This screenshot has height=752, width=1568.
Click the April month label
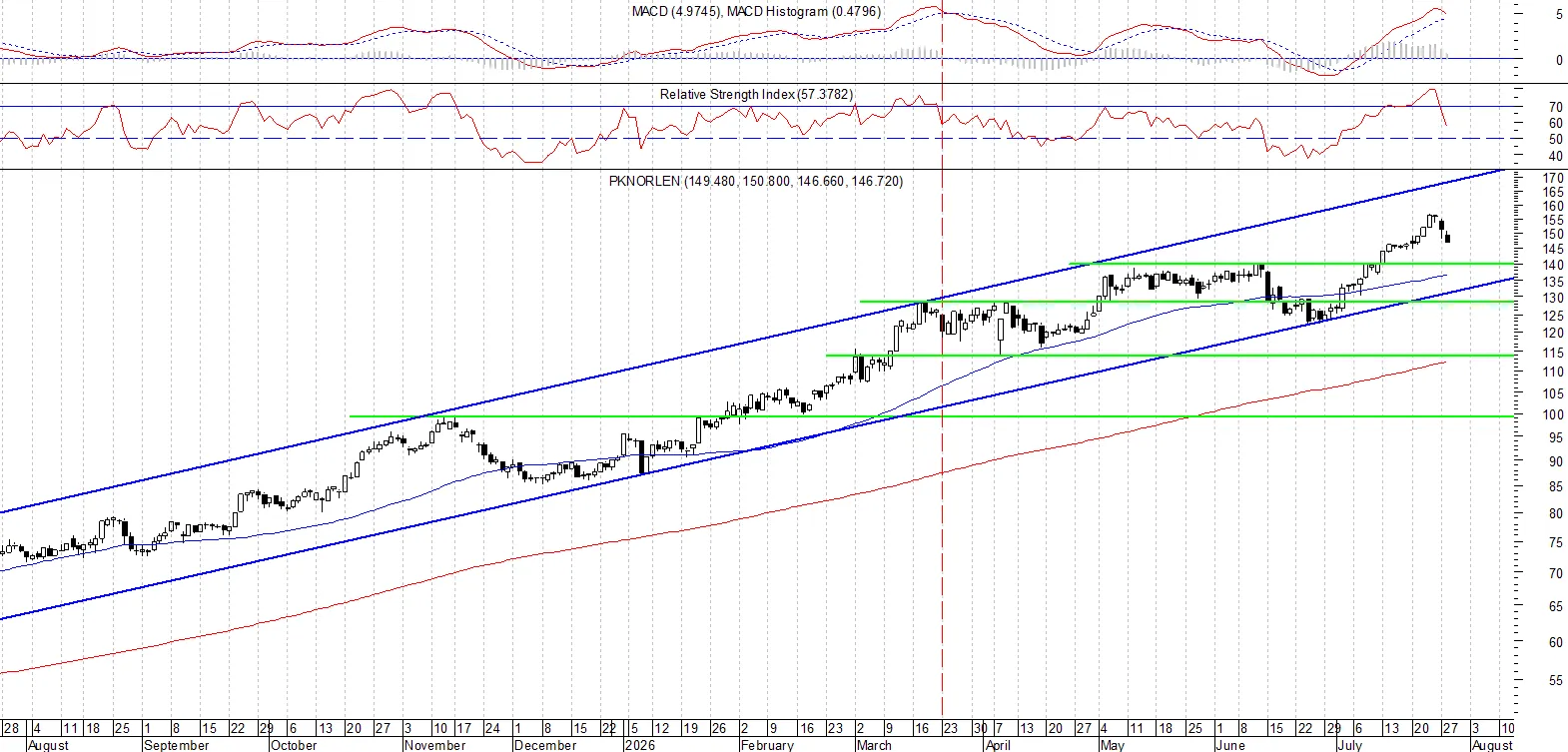point(998,745)
